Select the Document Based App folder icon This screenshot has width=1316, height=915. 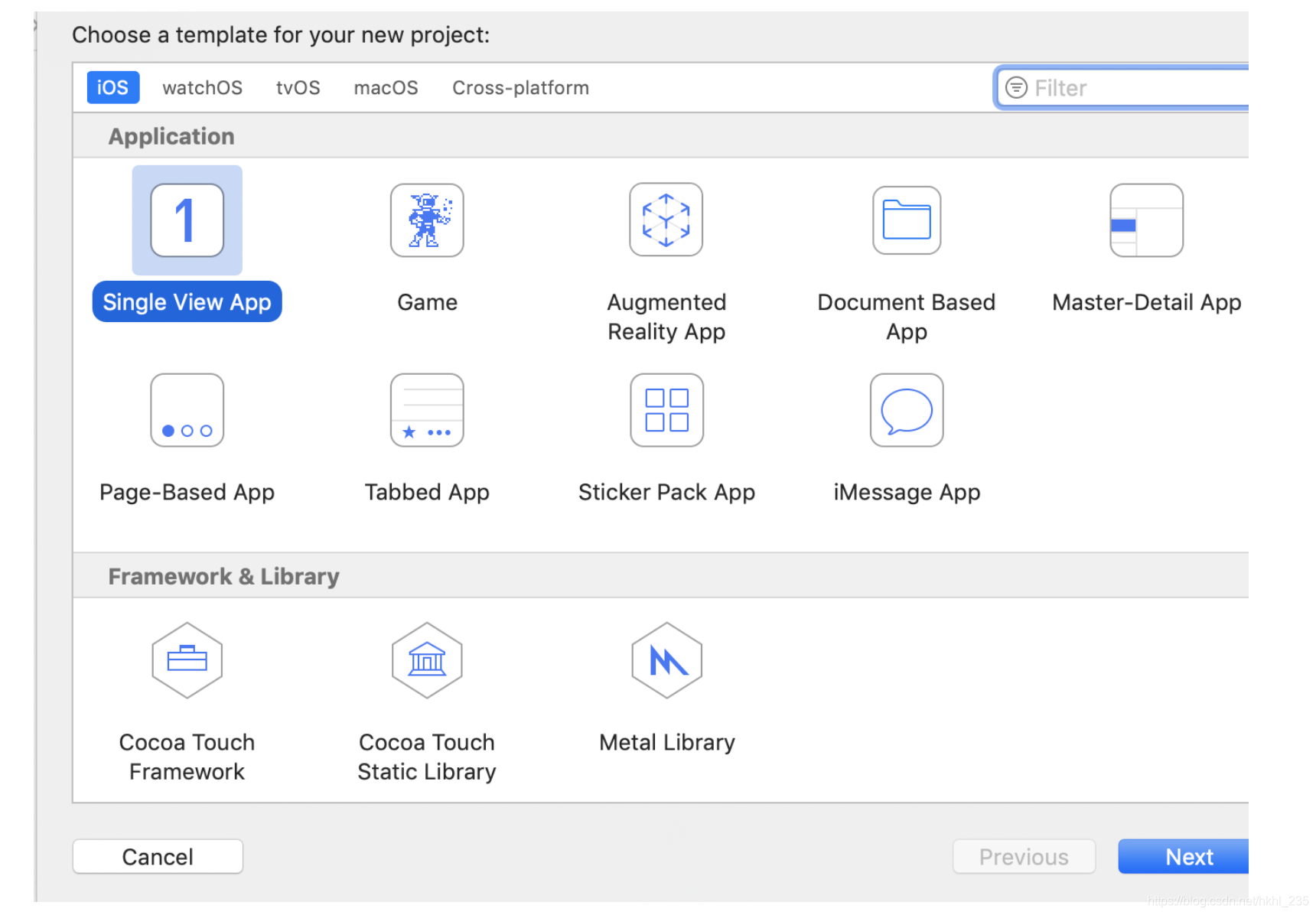[x=907, y=220]
